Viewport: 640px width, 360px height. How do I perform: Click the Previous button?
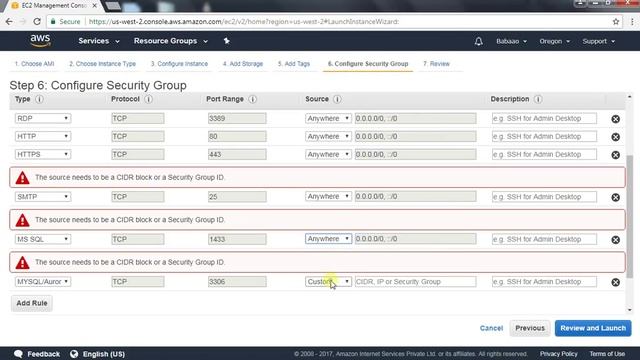pyautogui.click(x=530, y=328)
